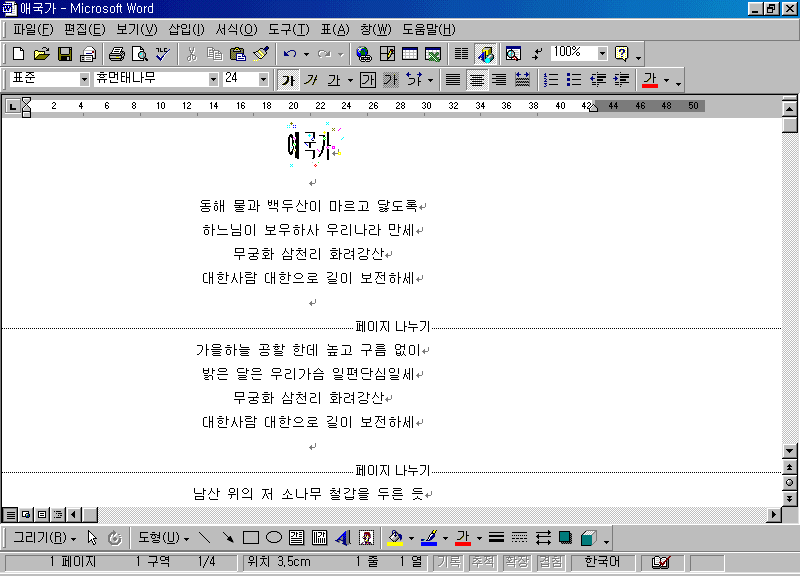
Task: Select the Rectangle drawing tool
Action: pos(251,538)
